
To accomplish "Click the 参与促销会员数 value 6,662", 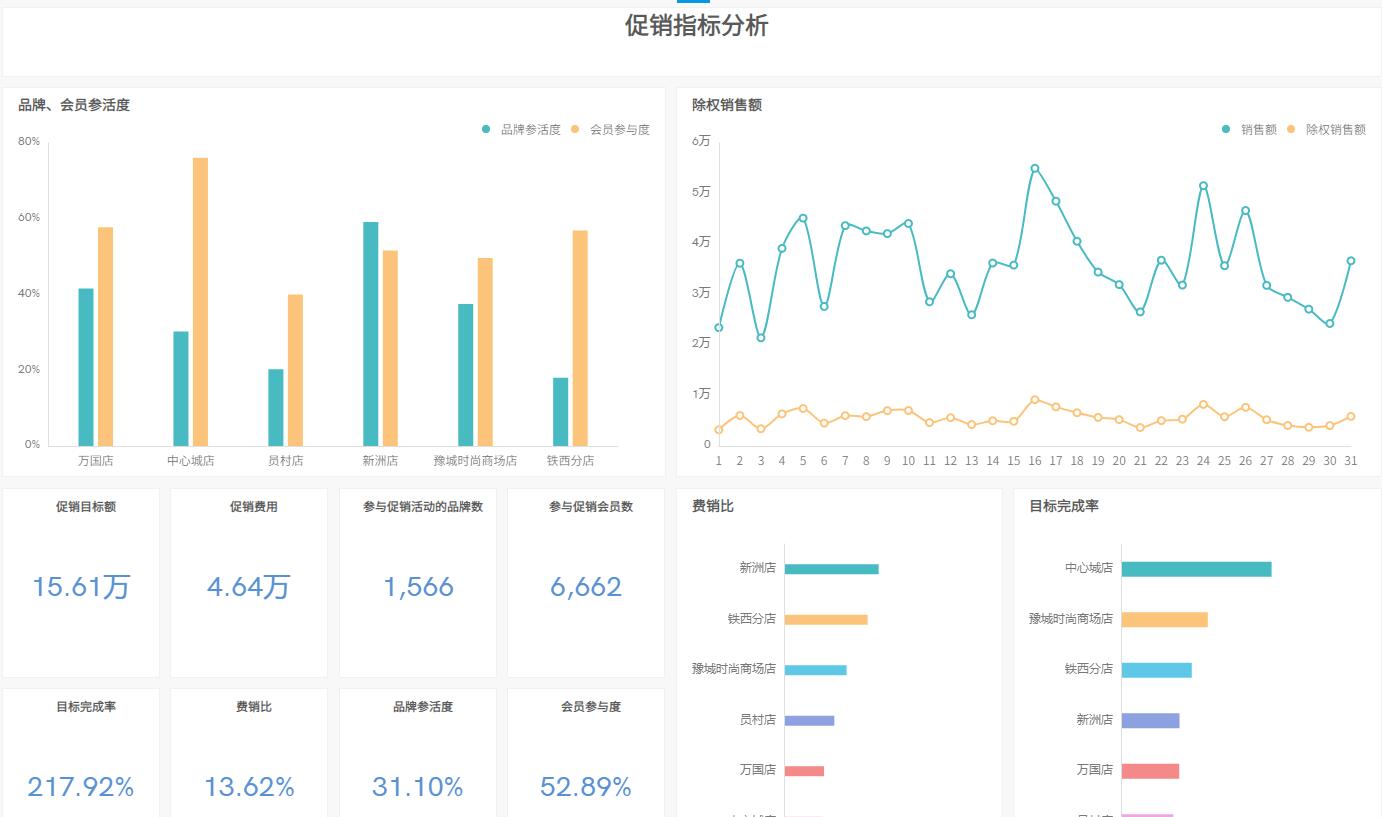I will (x=585, y=587).
